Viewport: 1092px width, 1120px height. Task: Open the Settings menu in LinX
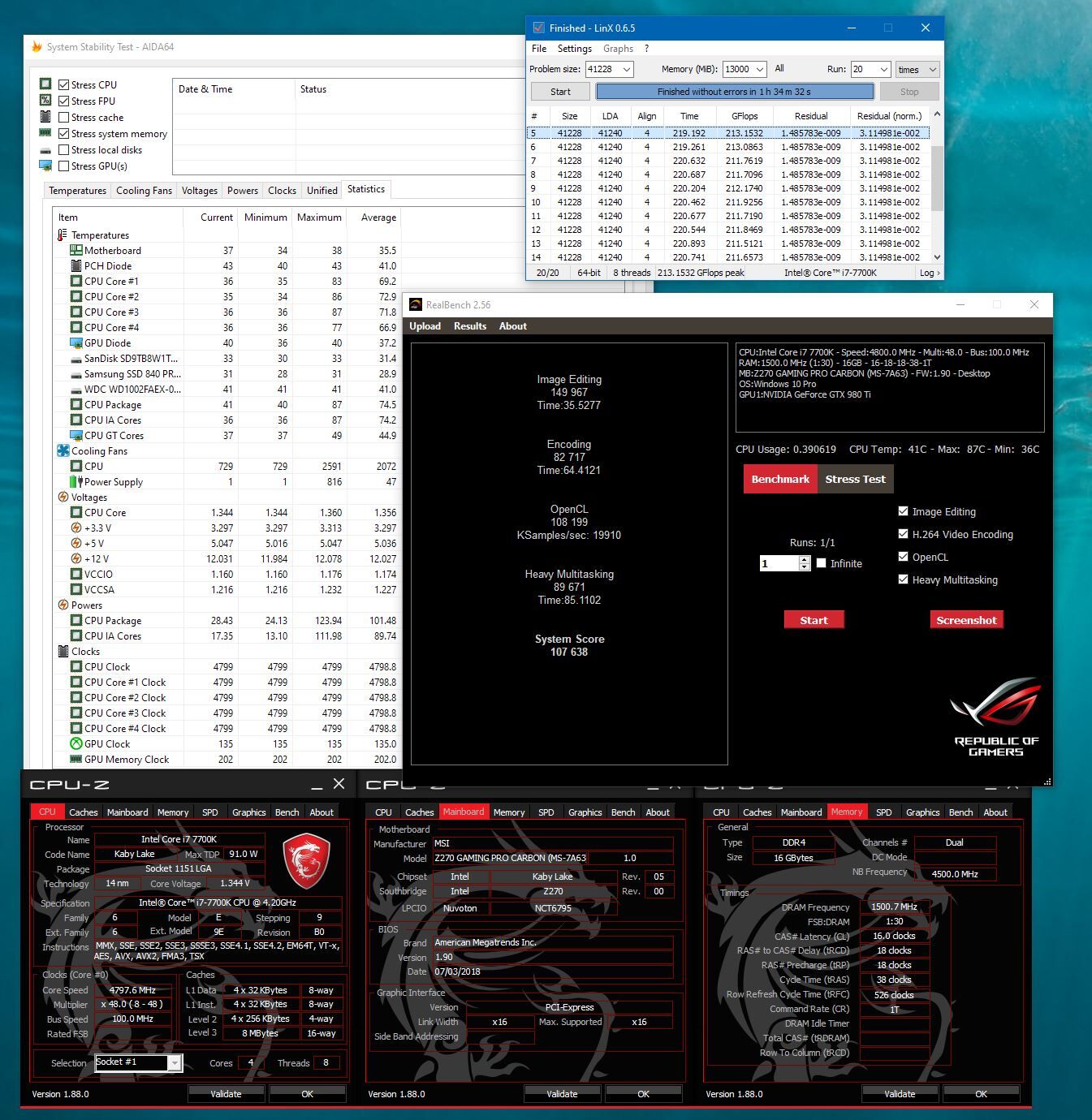pyautogui.click(x=574, y=49)
